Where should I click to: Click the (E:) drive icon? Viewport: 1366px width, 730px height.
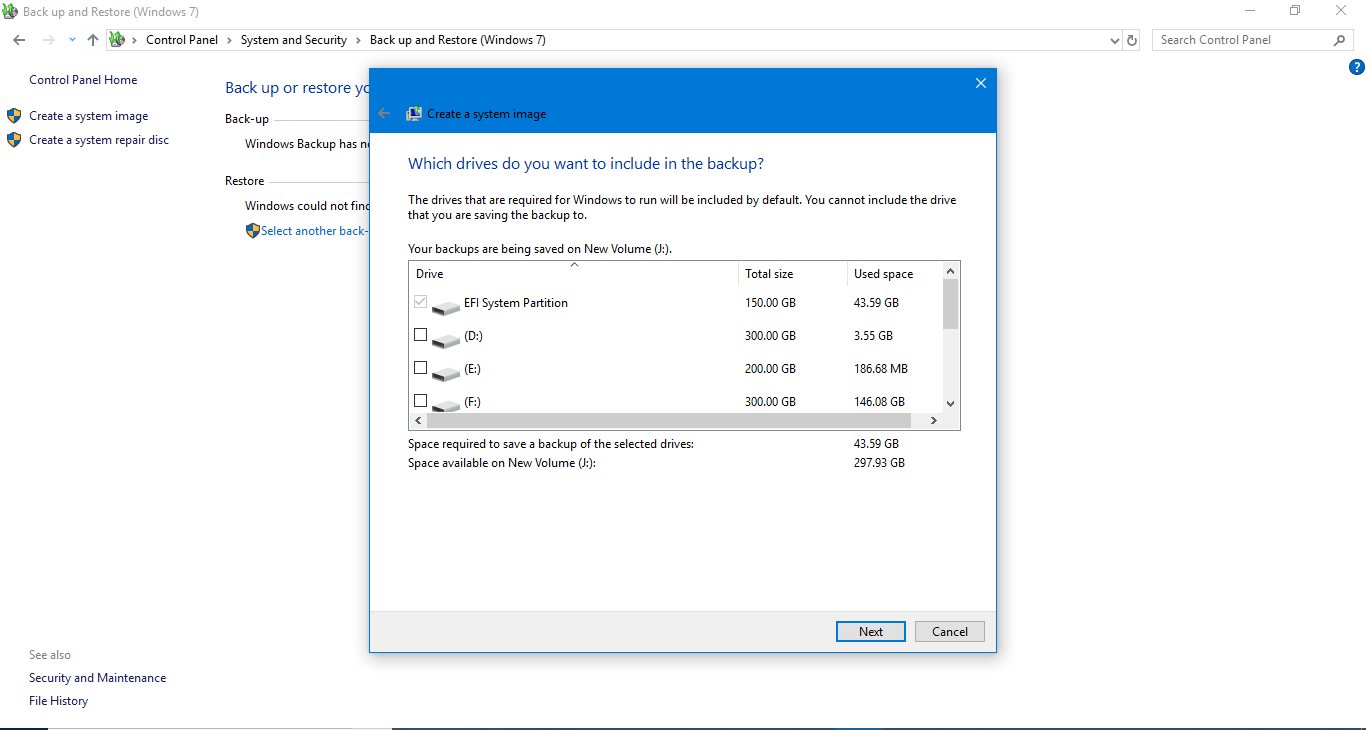[446, 373]
